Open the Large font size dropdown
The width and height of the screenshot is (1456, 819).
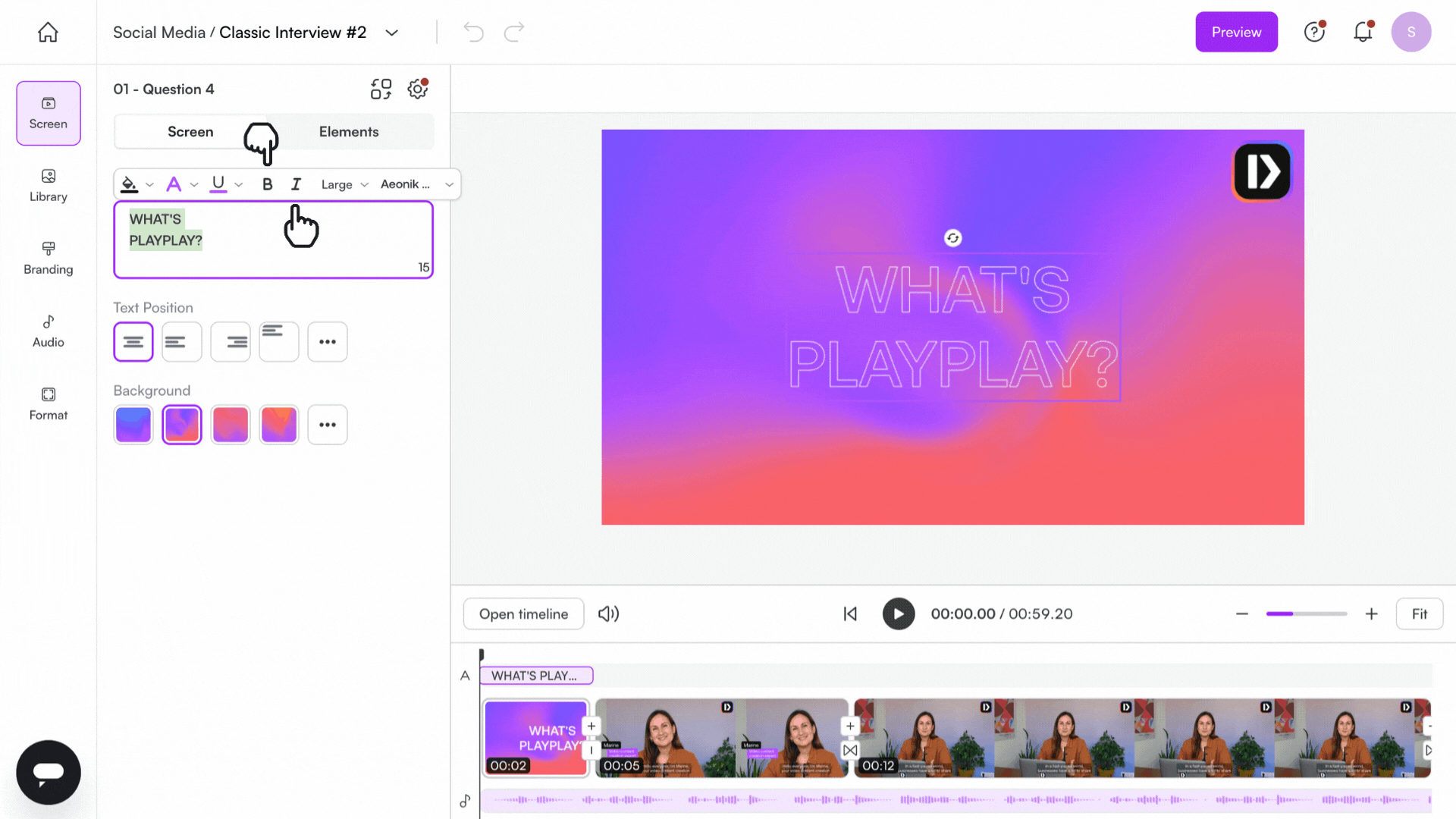(343, 184)
